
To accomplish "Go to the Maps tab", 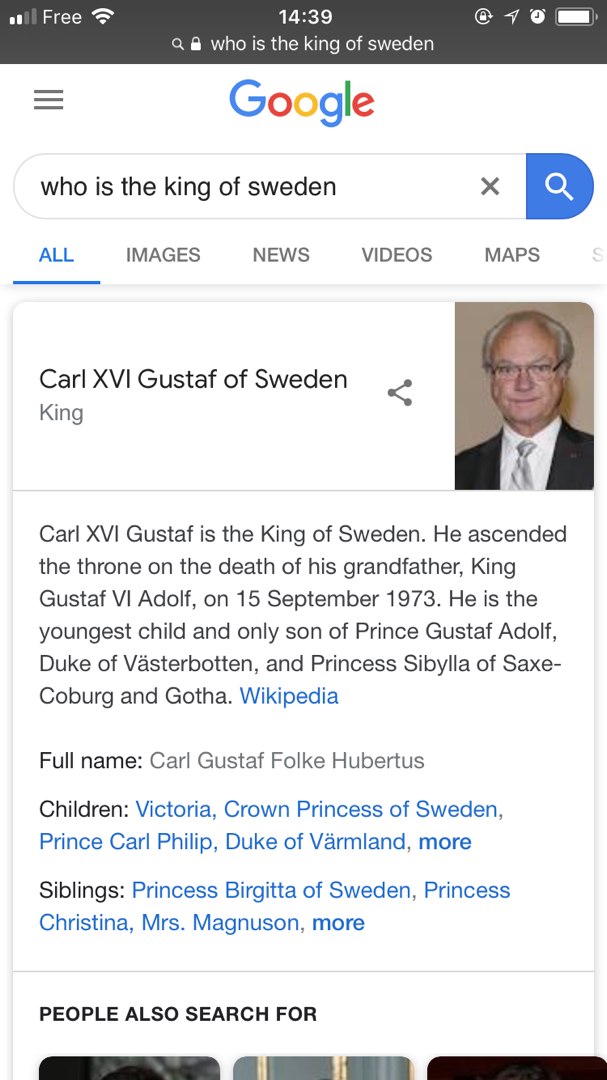I will pyautogui.click(x=512, y=255).
